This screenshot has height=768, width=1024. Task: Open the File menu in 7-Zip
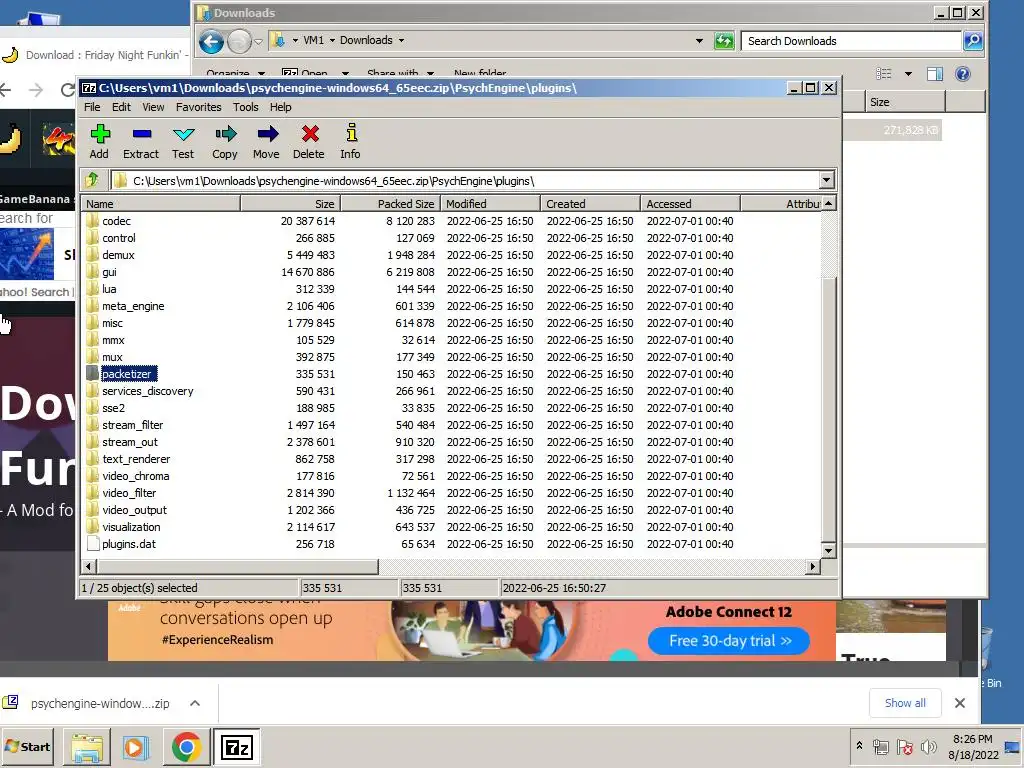tap(92, 107)
